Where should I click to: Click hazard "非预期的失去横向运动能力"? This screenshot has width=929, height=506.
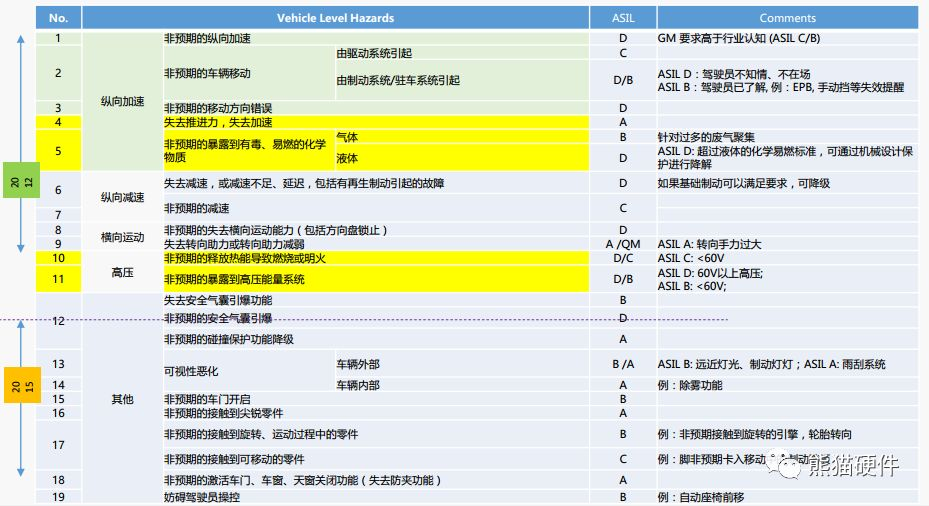(276, 230)
